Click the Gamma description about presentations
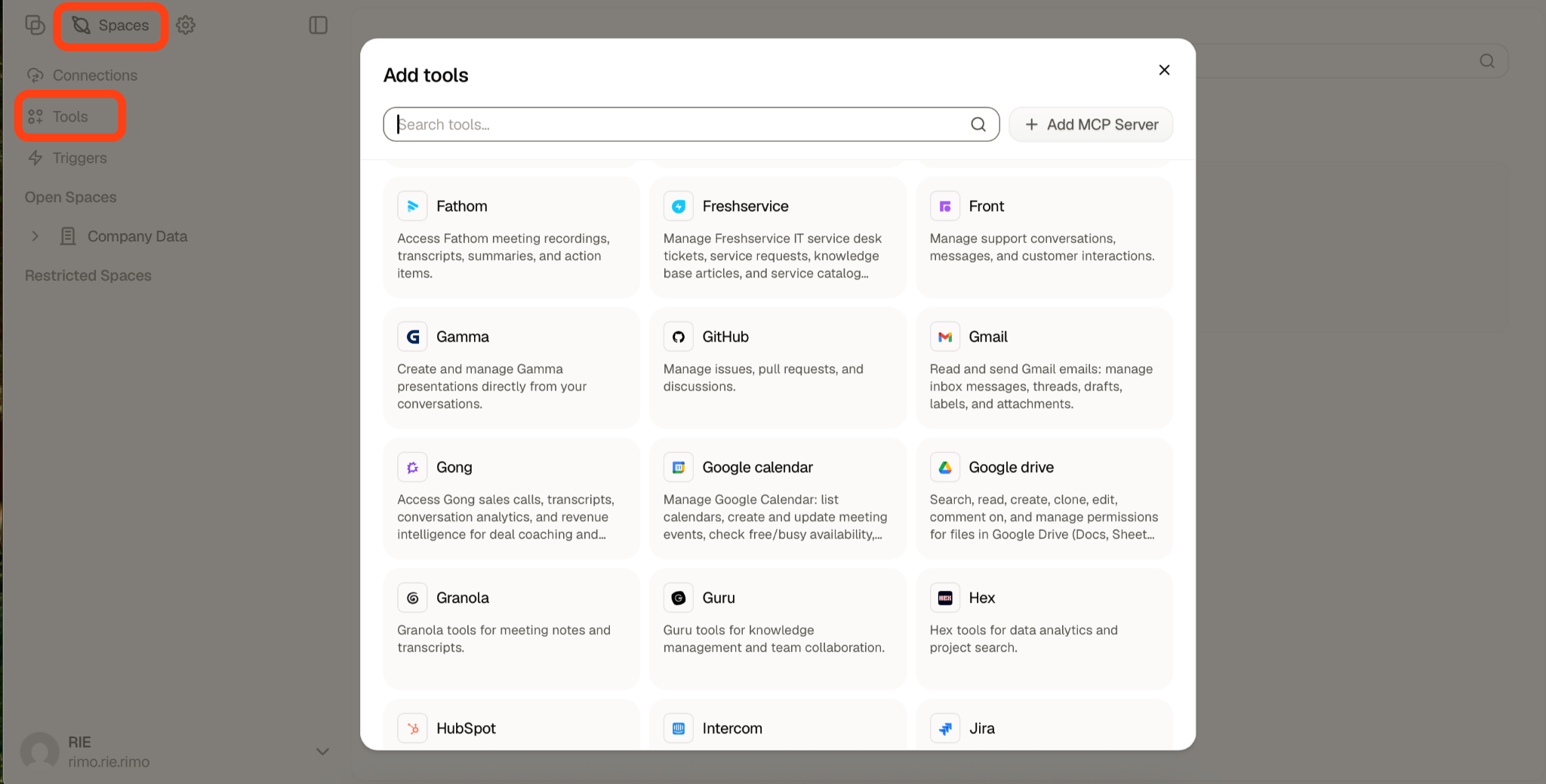 (491, 386)
